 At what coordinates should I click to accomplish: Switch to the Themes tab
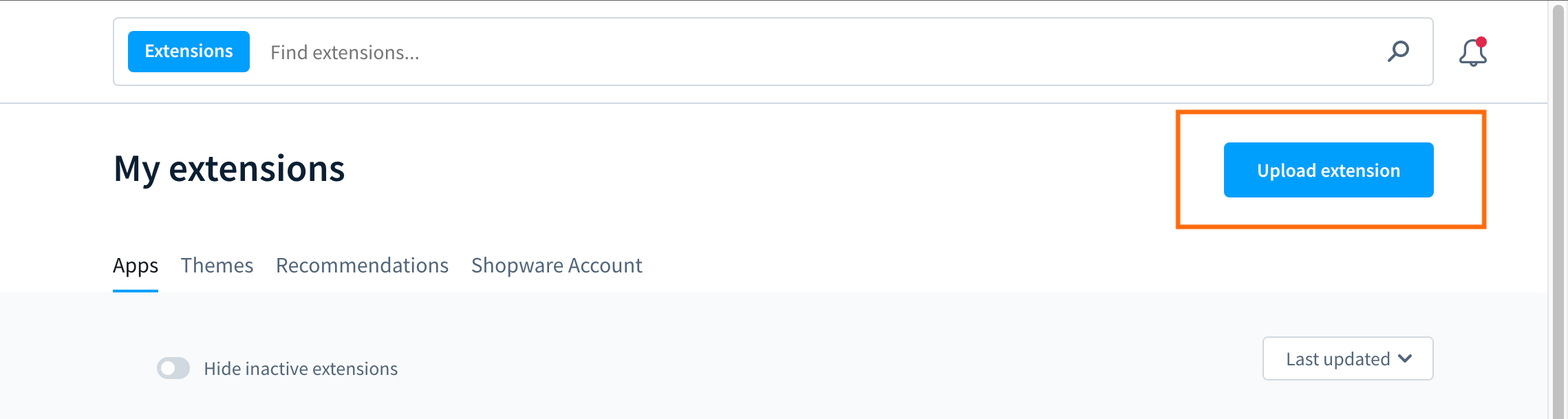point(217,266)
